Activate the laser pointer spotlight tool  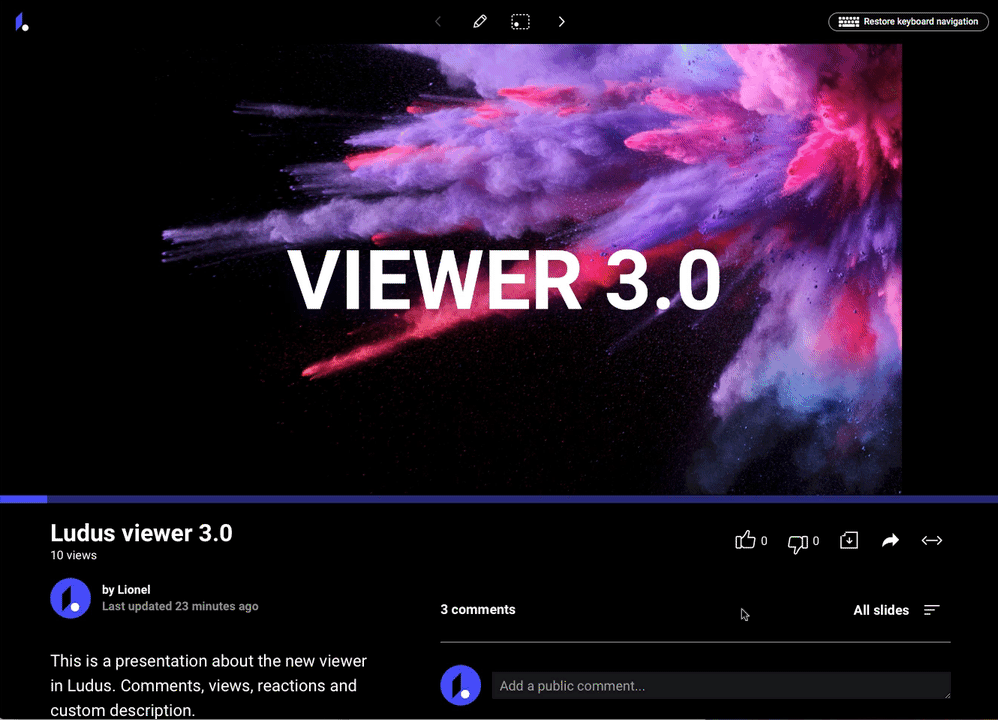pyautogui.click(x=520, y=21)
